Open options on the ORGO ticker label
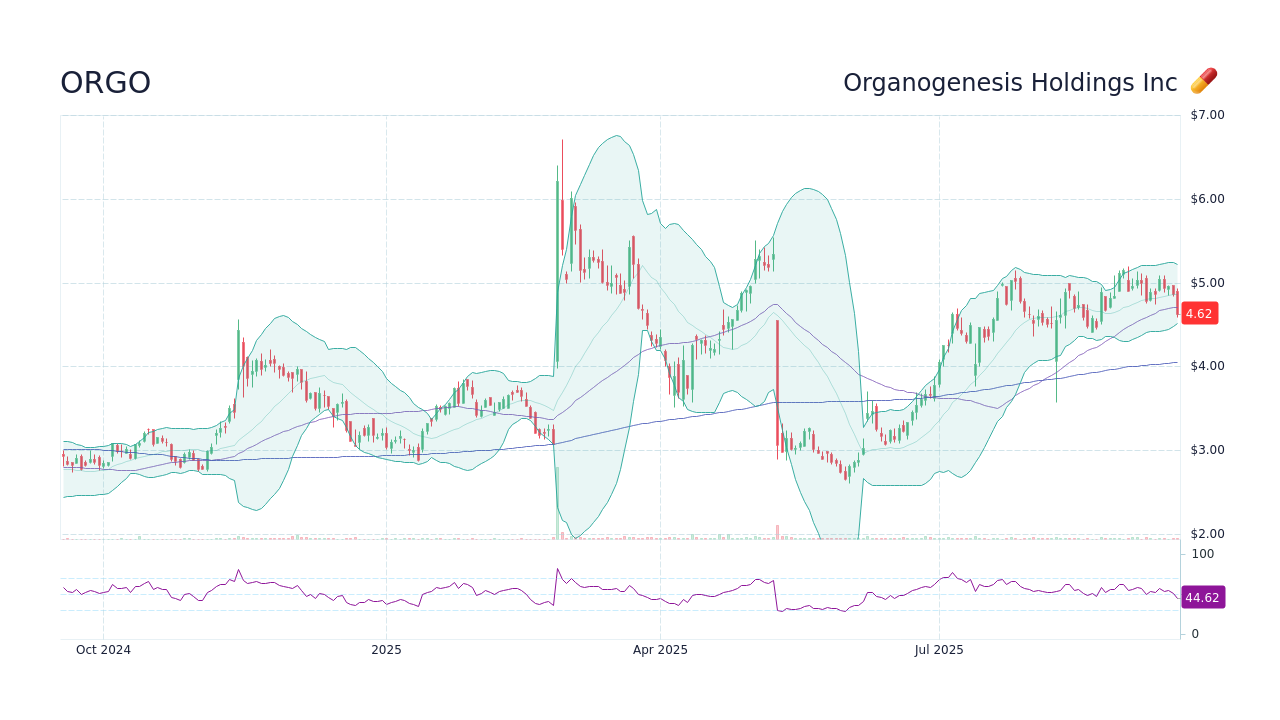Screen dimensions: 1280x720 [105, 82]
